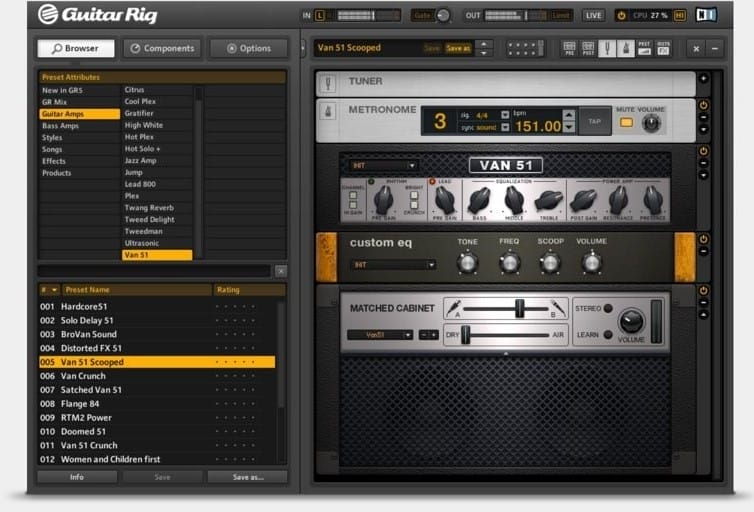Click the cabinet minus/plus selector button
This screenshot has height=512, width=754.
click(428, 335)
